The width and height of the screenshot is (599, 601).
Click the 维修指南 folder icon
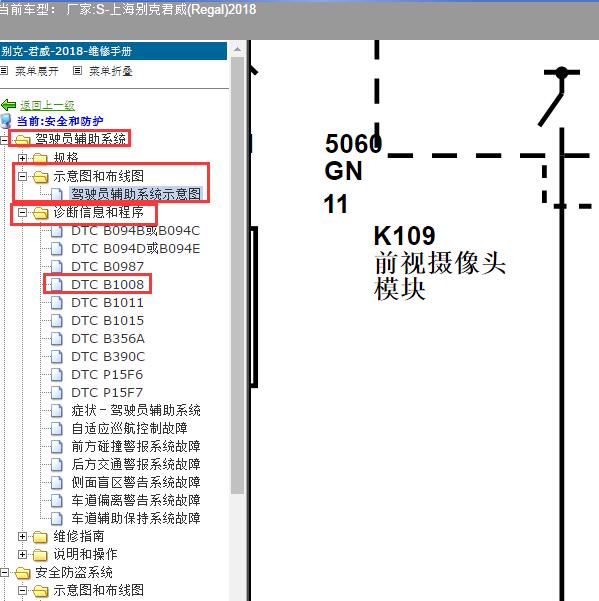click(x=40, y=537)
